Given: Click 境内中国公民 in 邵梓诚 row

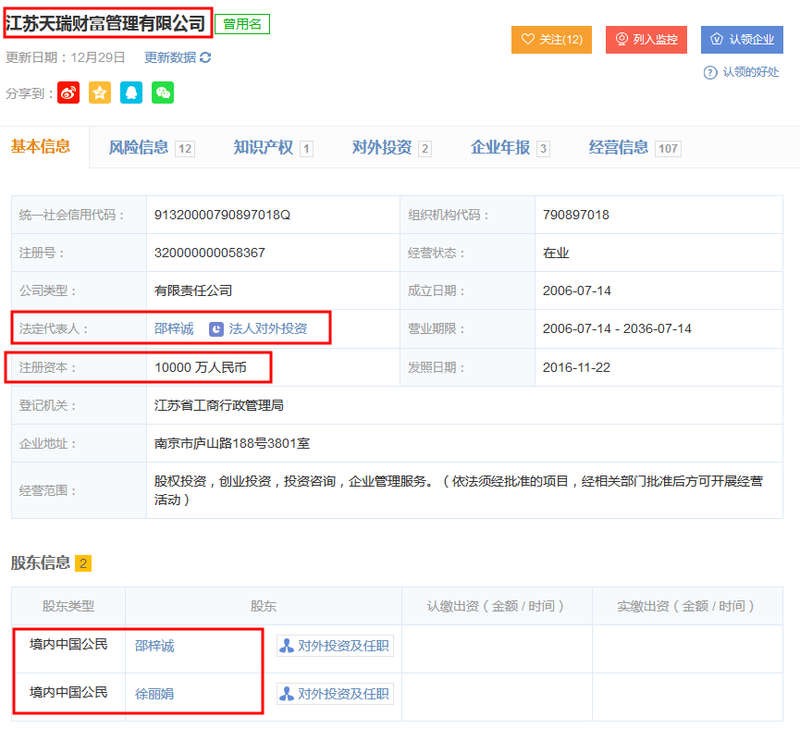Looking at the screenshot, I should 69,644.
